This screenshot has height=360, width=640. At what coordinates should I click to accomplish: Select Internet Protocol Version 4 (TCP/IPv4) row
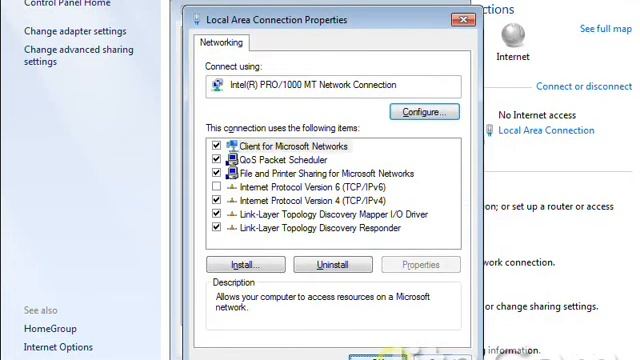313,201
